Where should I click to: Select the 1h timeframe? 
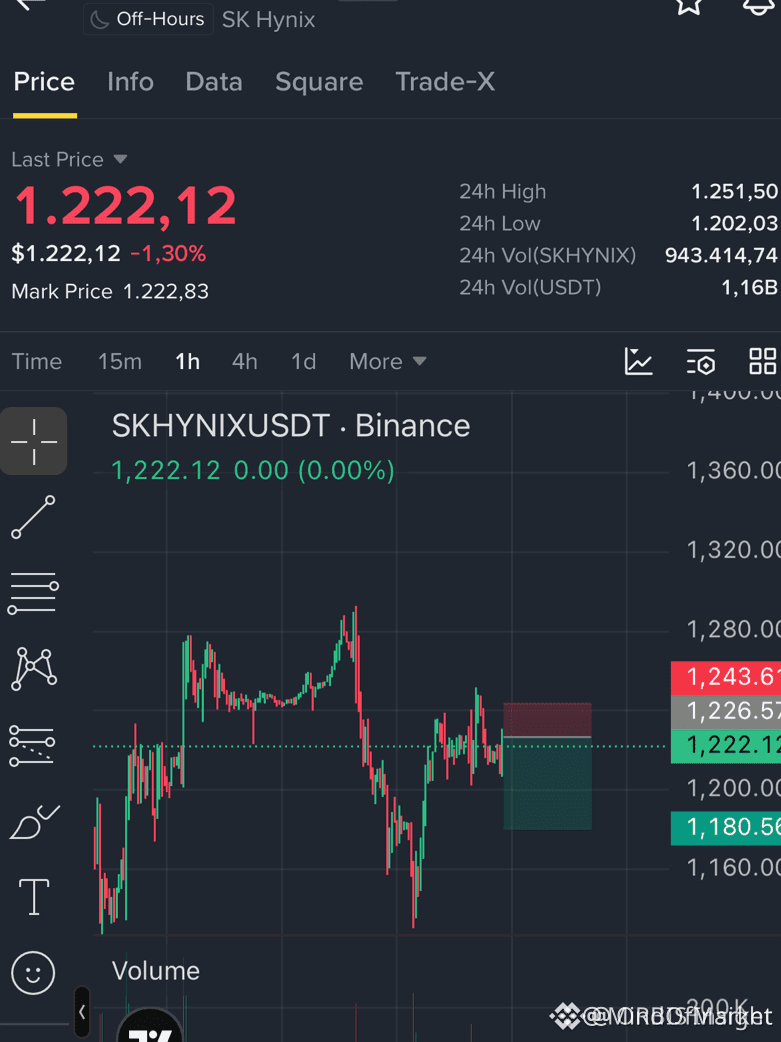tap(187, 362)
